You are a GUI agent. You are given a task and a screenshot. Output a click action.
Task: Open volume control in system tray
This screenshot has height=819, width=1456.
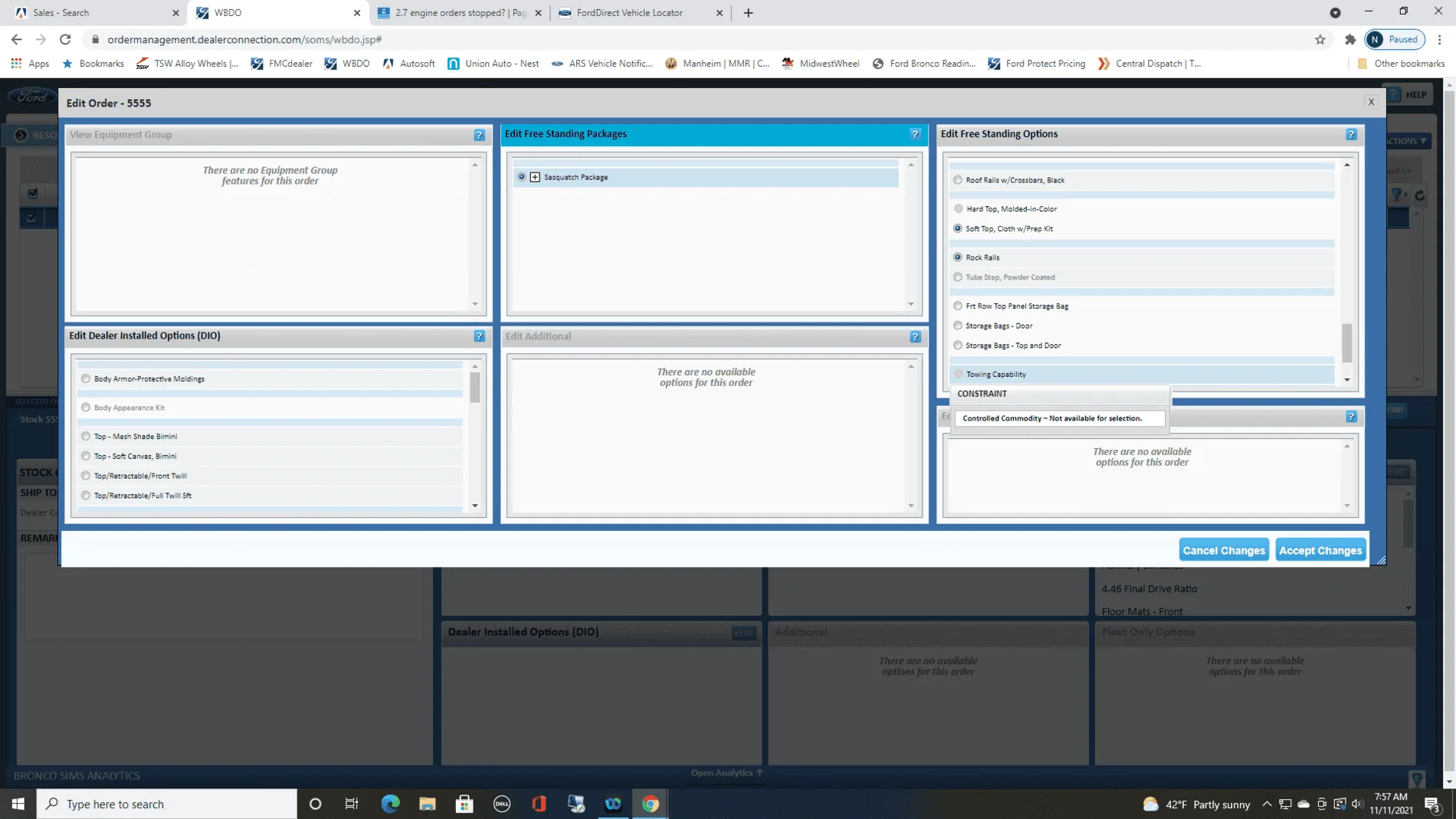tap(1357, 804)
